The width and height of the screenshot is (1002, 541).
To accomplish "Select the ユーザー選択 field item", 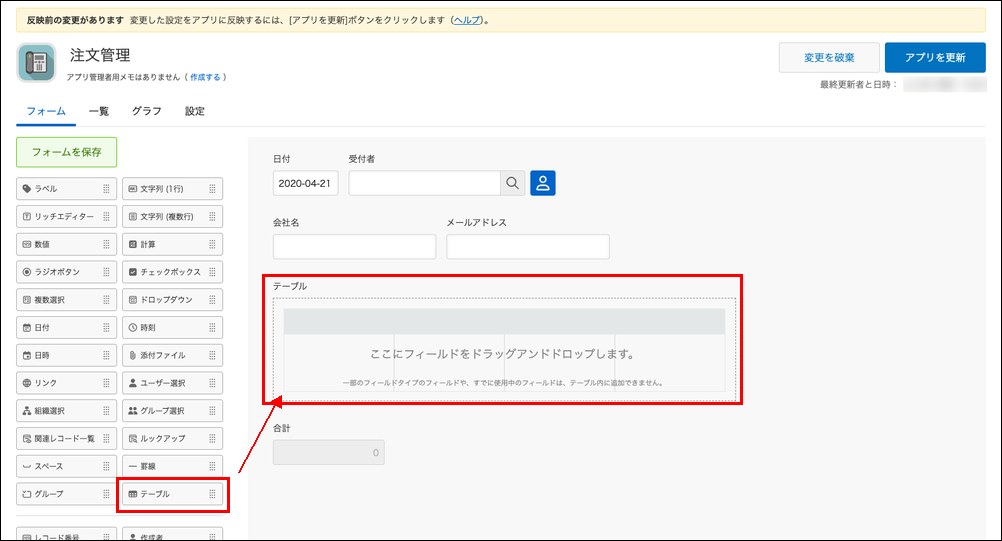I will click(173, 383).
